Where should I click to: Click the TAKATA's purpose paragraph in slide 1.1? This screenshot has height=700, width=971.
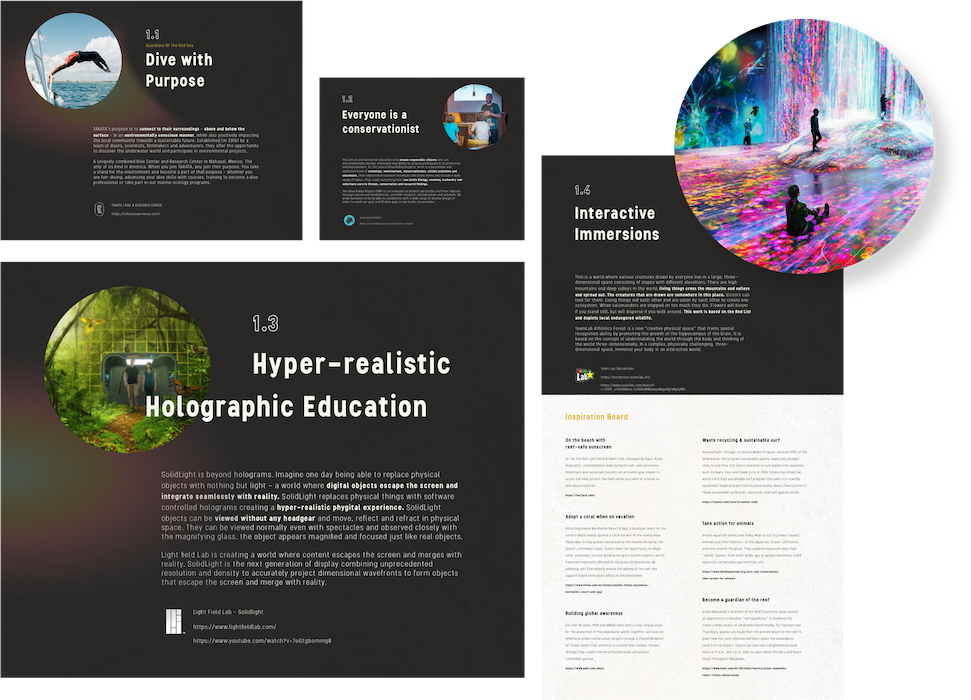(x=176, y=140)
